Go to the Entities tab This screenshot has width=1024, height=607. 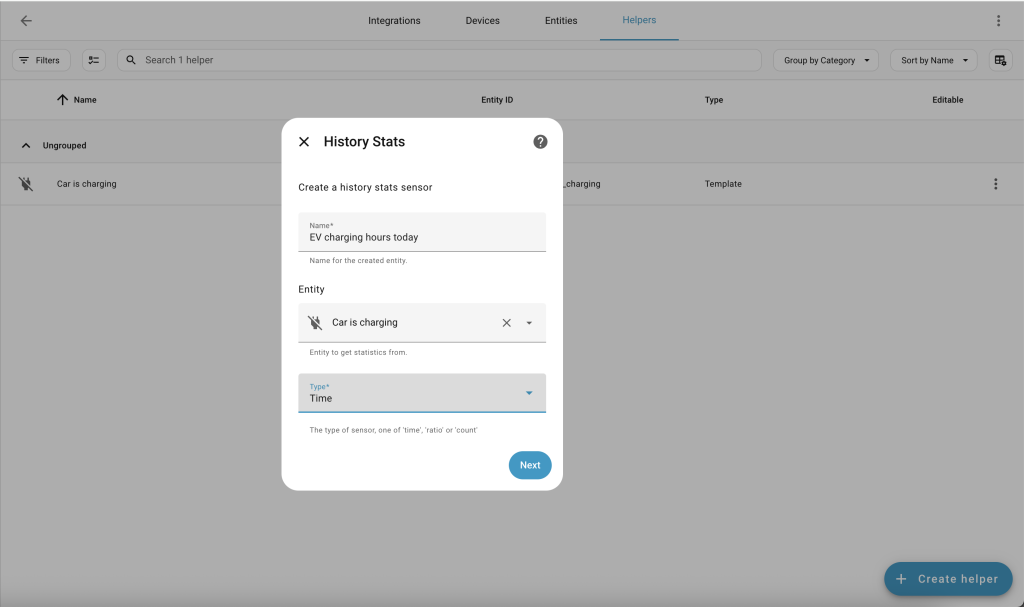tap(561, 21)
